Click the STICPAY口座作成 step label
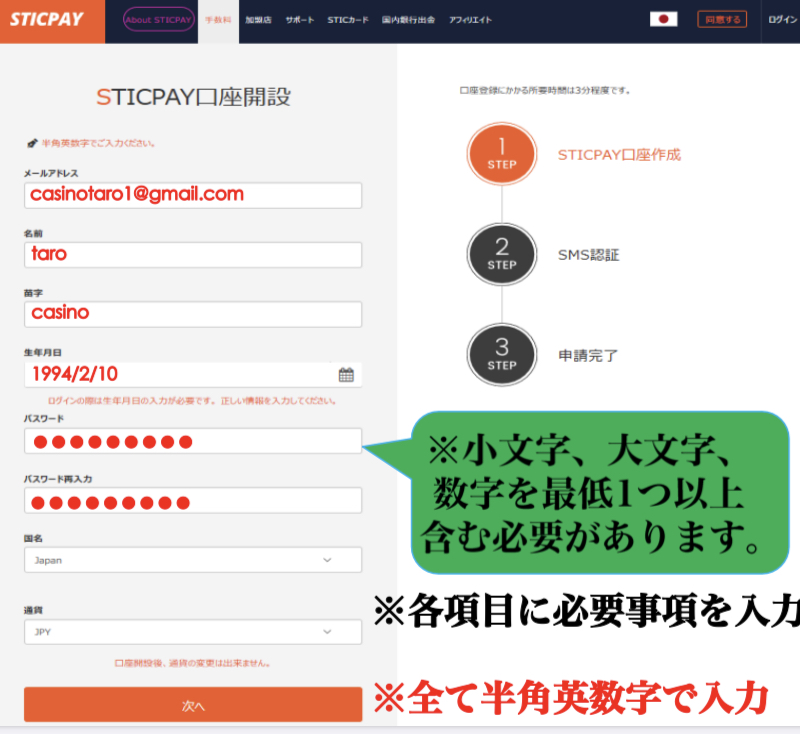800x734 pixels. [x=619, y=155]
